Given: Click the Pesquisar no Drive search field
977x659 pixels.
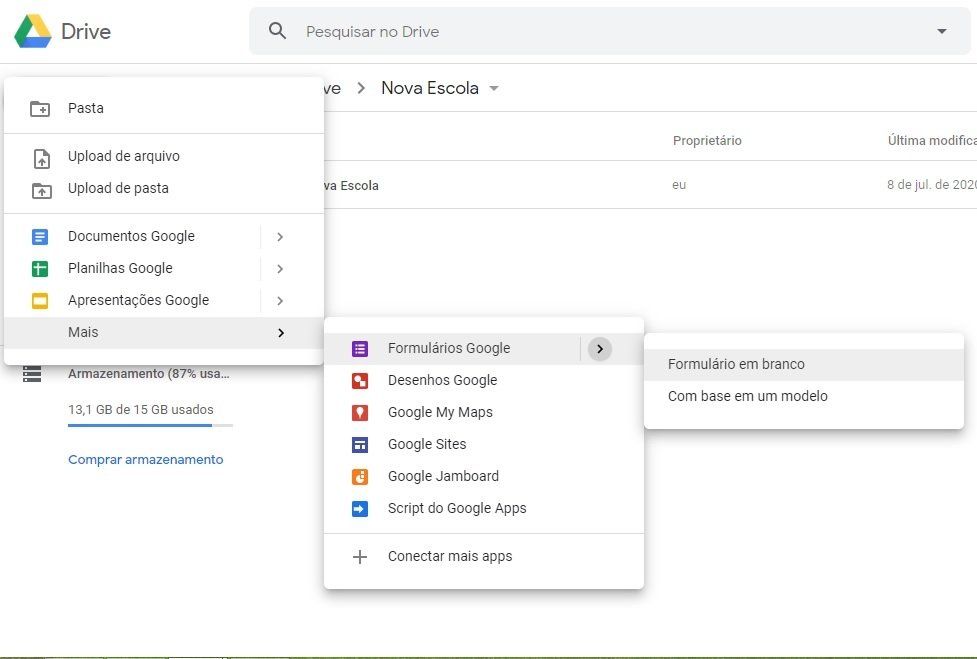Looking at the screenshot, I should tap(609, 31).
